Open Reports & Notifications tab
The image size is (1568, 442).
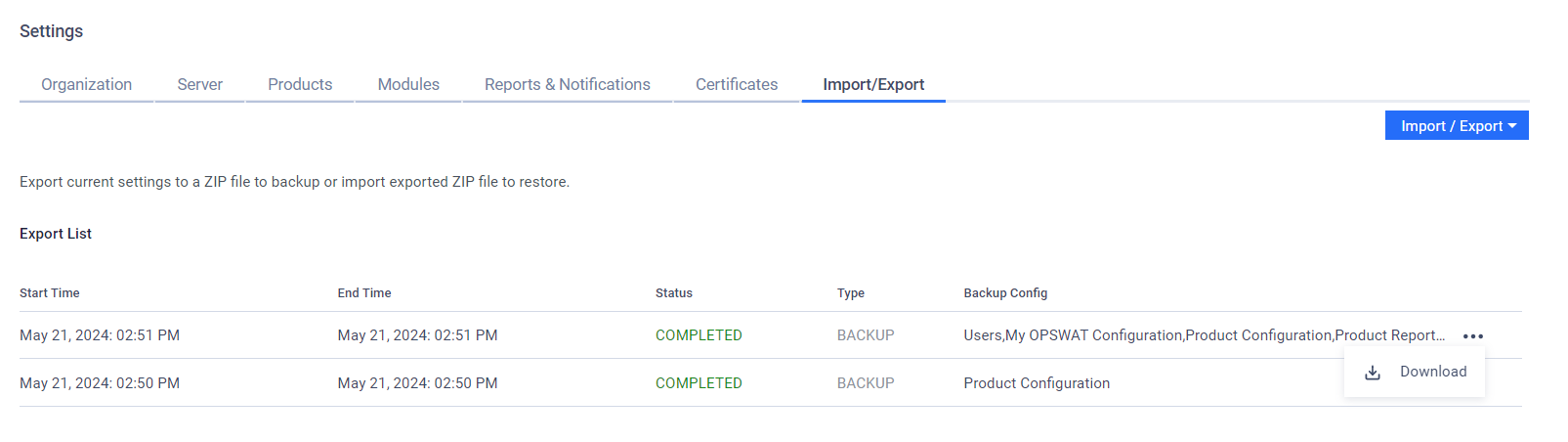click(568, 84)
